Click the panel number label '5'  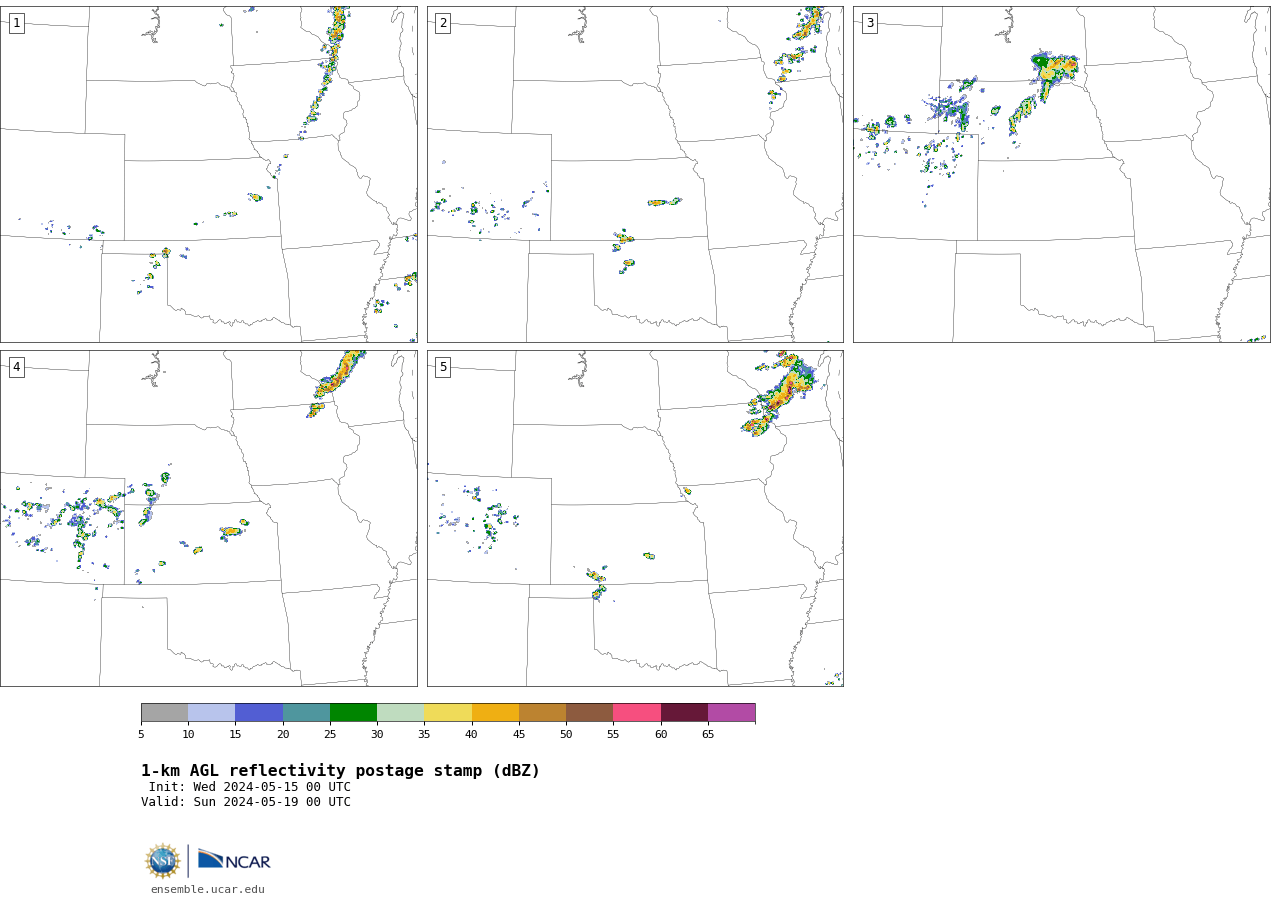point(443,367)
